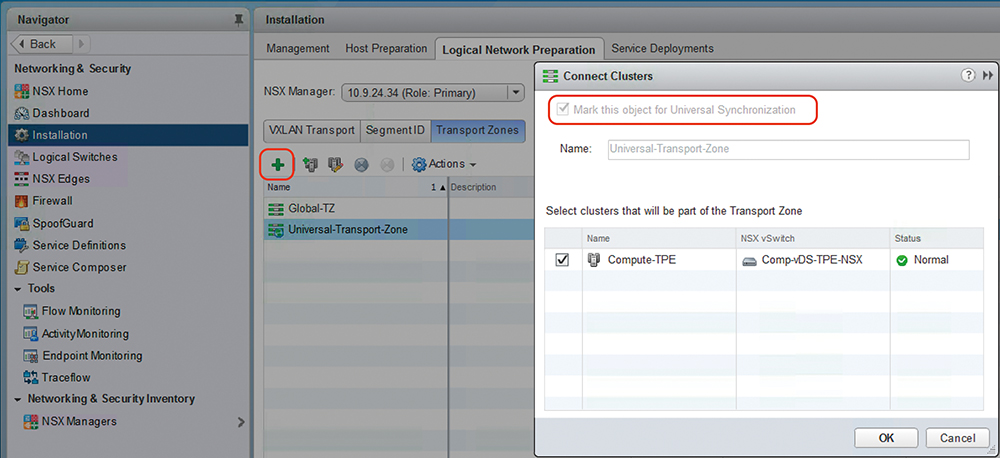Click the Compute-TPE cluster icon
The height and width of the screenshot is (458, 1000).
coord(594,260)
